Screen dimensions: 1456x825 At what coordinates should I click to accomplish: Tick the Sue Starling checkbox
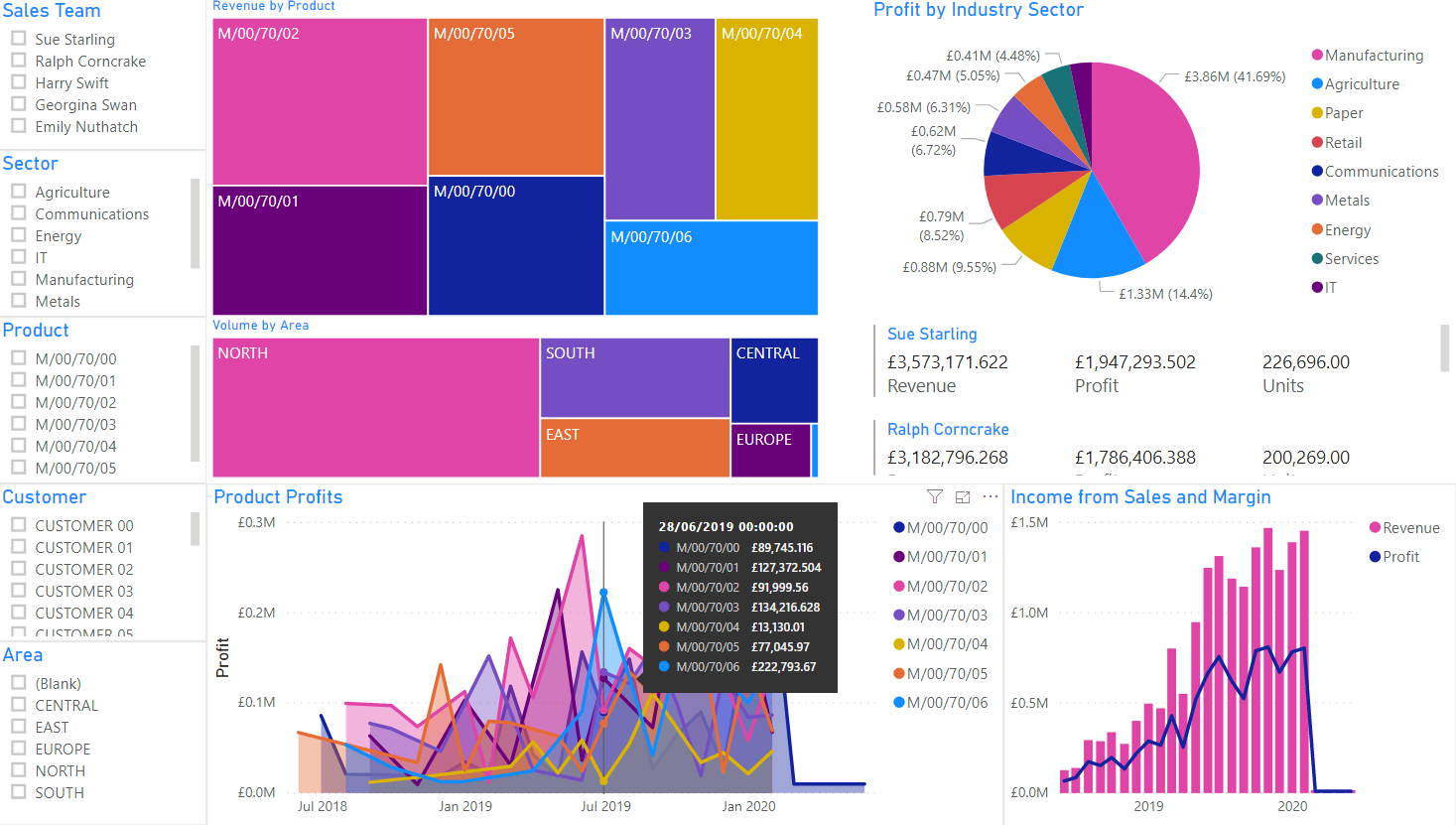pyautogui.click(x=18, y=39)
